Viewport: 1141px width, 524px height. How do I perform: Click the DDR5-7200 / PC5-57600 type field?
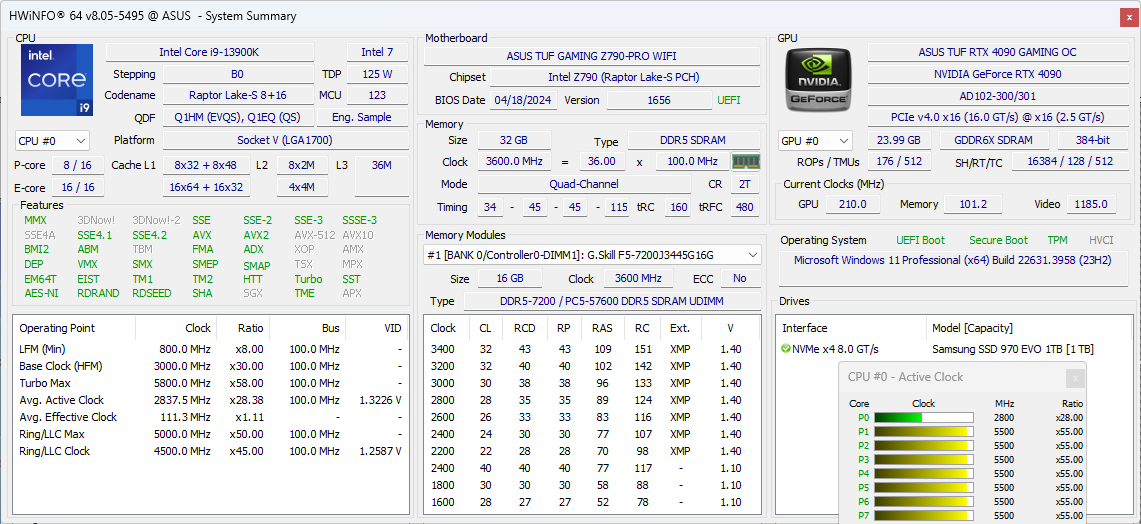point(613,301)
